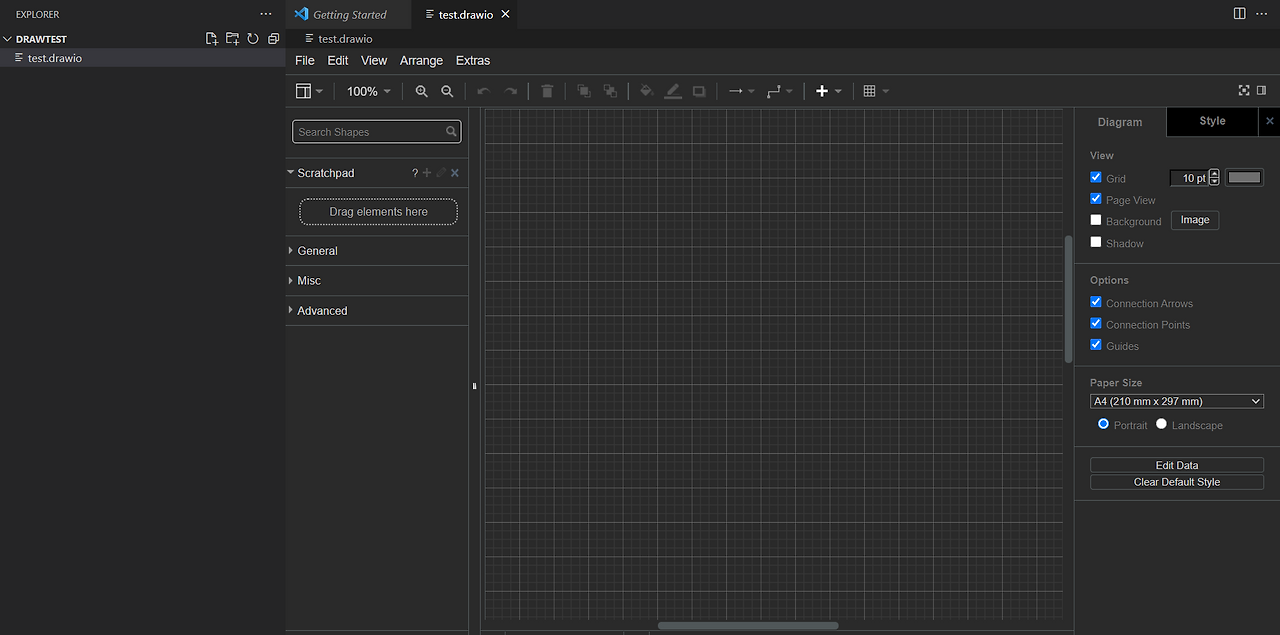Click the Edit Data button

pyautogui.click(x=1176, y=465)
